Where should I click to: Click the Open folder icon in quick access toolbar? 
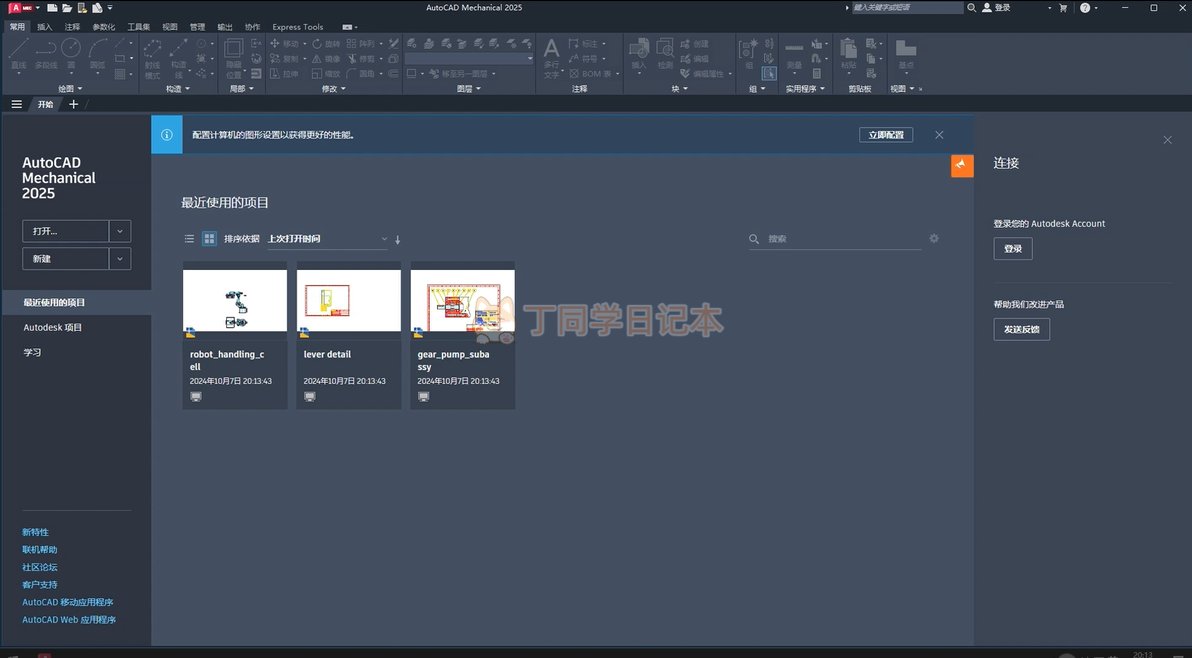(x=67, y=8)
